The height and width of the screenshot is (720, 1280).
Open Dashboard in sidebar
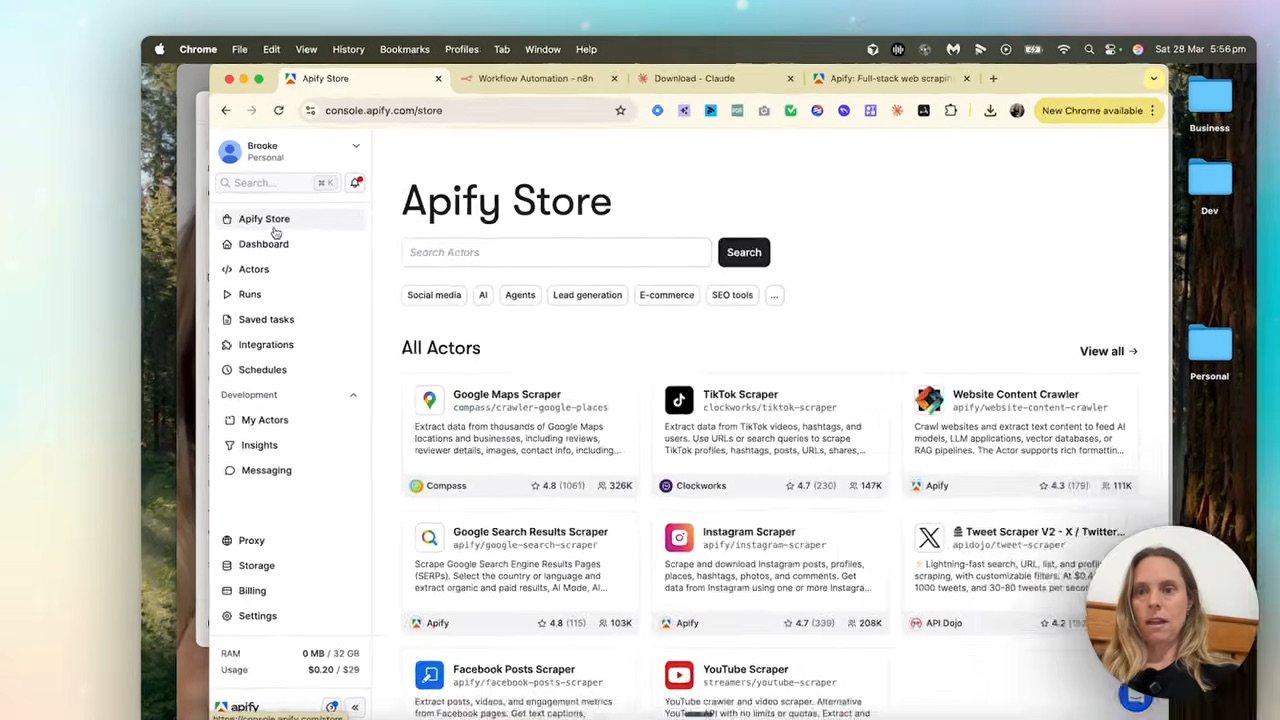click(263, 244)
